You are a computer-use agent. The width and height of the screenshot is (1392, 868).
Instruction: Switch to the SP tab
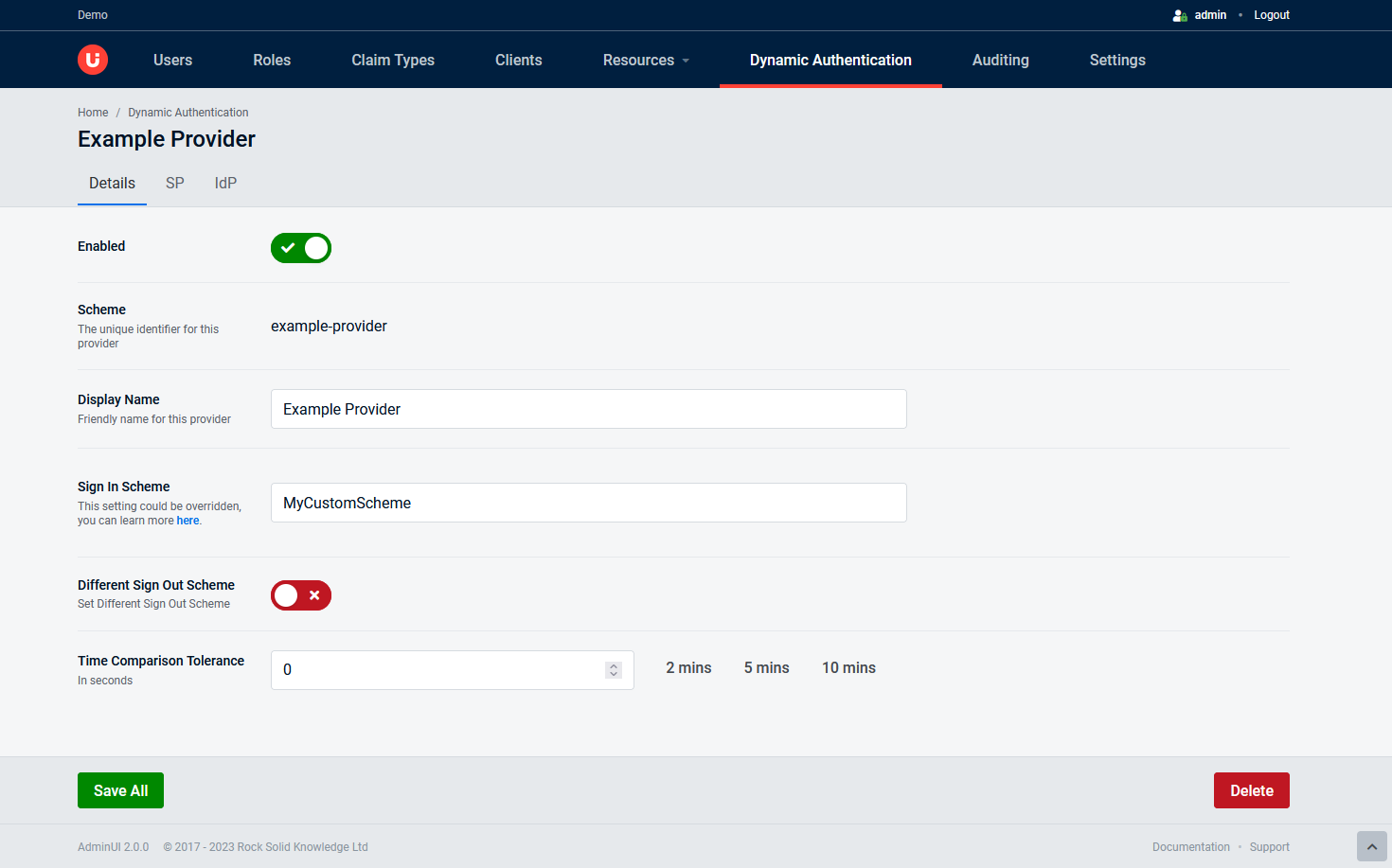tap(174, 183)
